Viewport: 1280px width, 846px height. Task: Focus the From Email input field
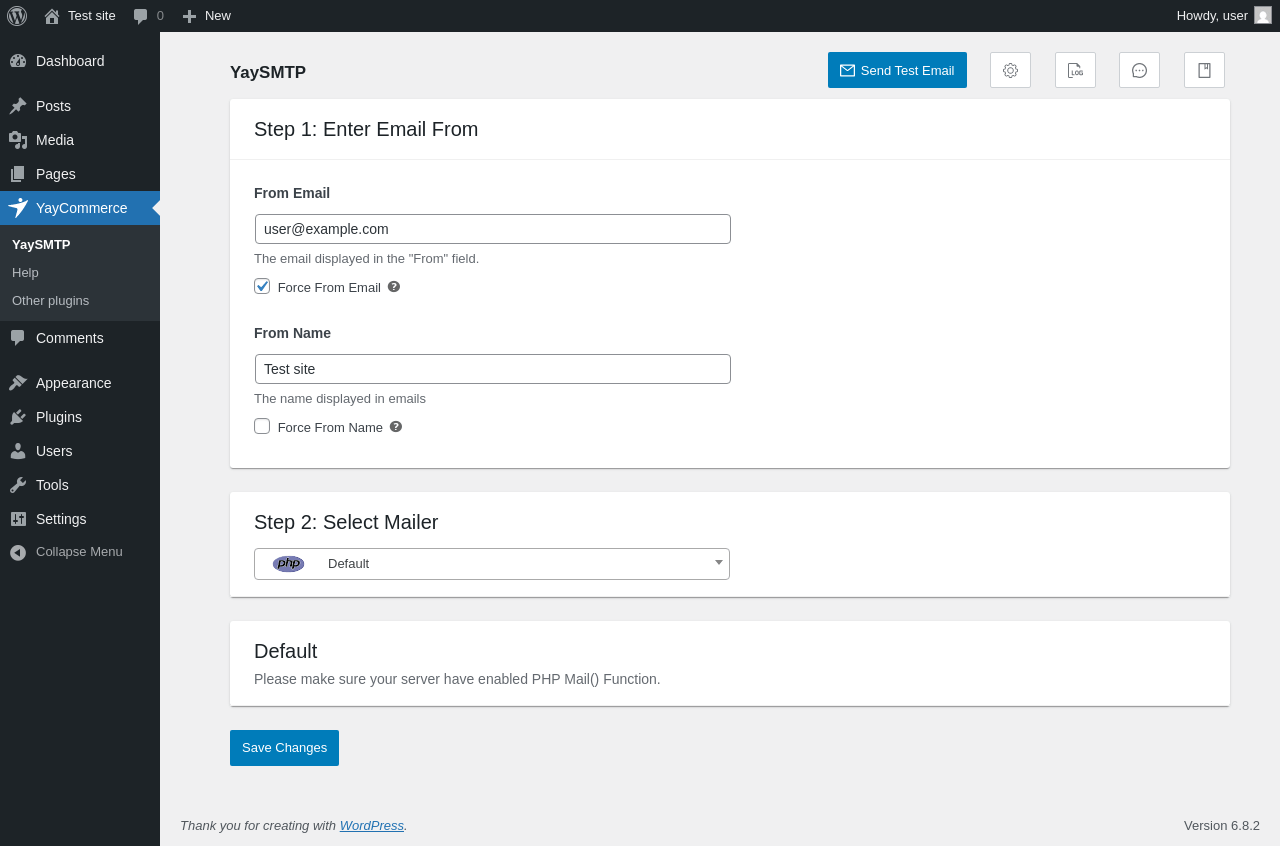(493, 229)
